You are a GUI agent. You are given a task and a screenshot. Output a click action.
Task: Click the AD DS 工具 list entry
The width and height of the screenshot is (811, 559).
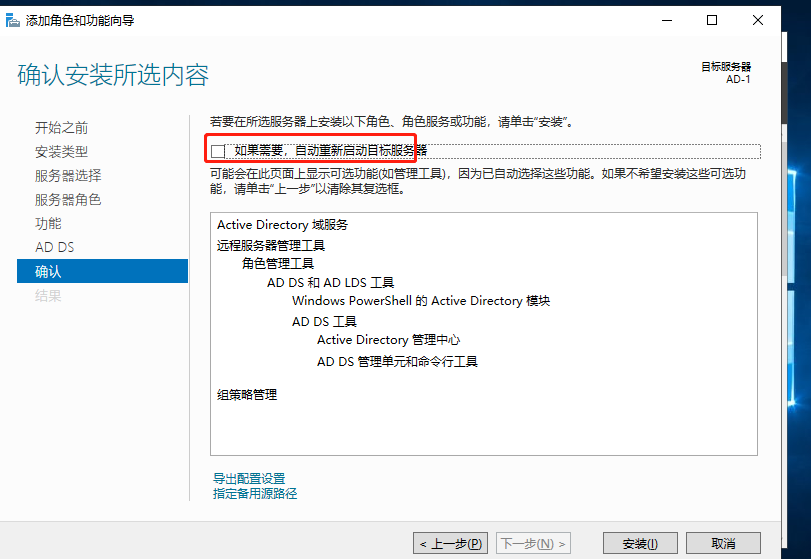pos(324,322)
